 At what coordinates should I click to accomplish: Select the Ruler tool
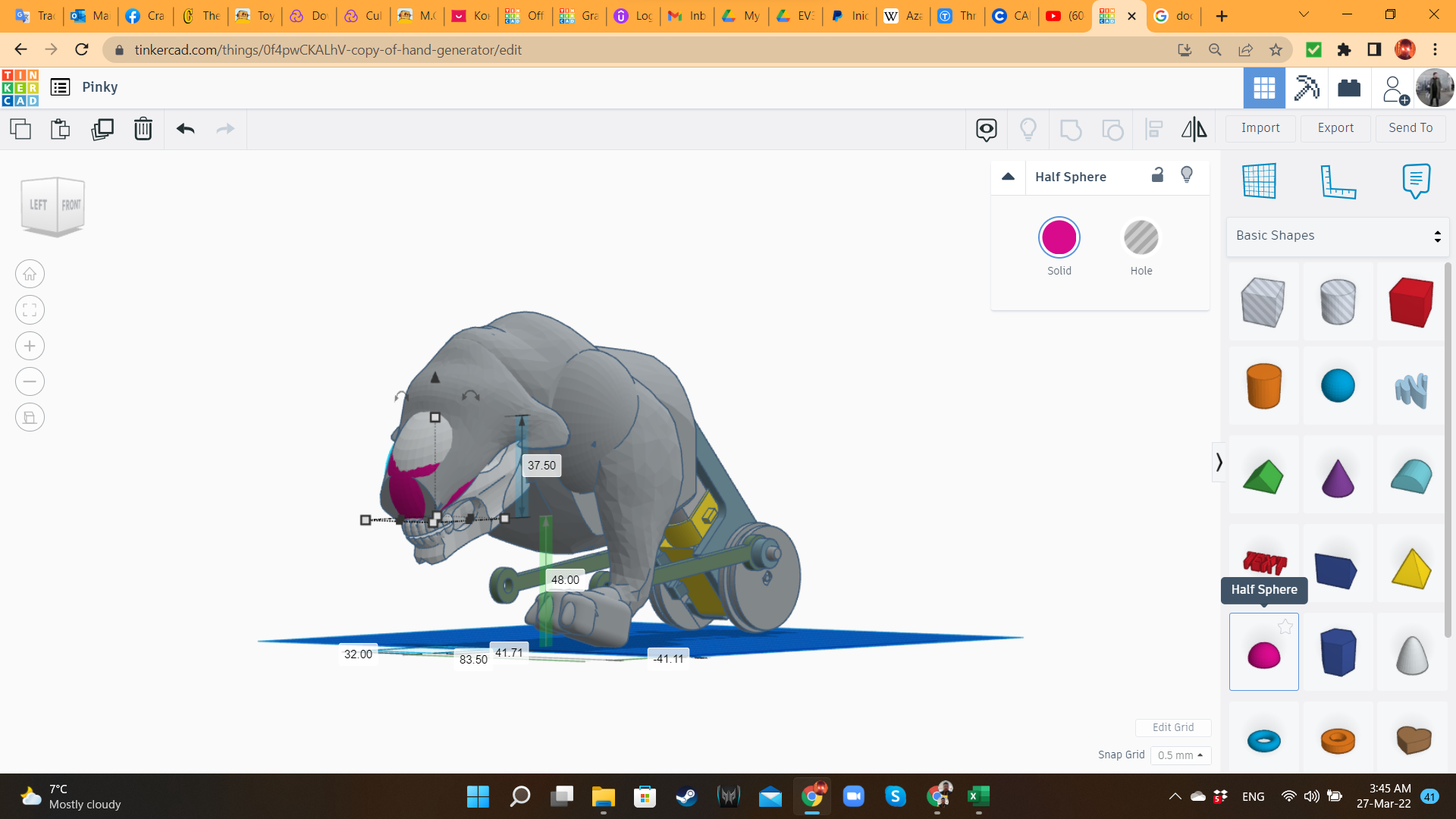click(1338, 181)
